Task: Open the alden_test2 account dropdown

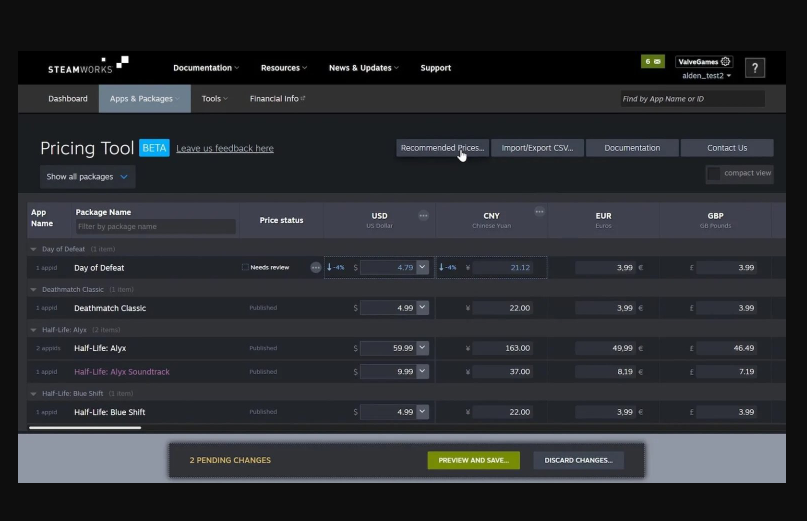Action: pyautogui.click(x=706, y=76)
